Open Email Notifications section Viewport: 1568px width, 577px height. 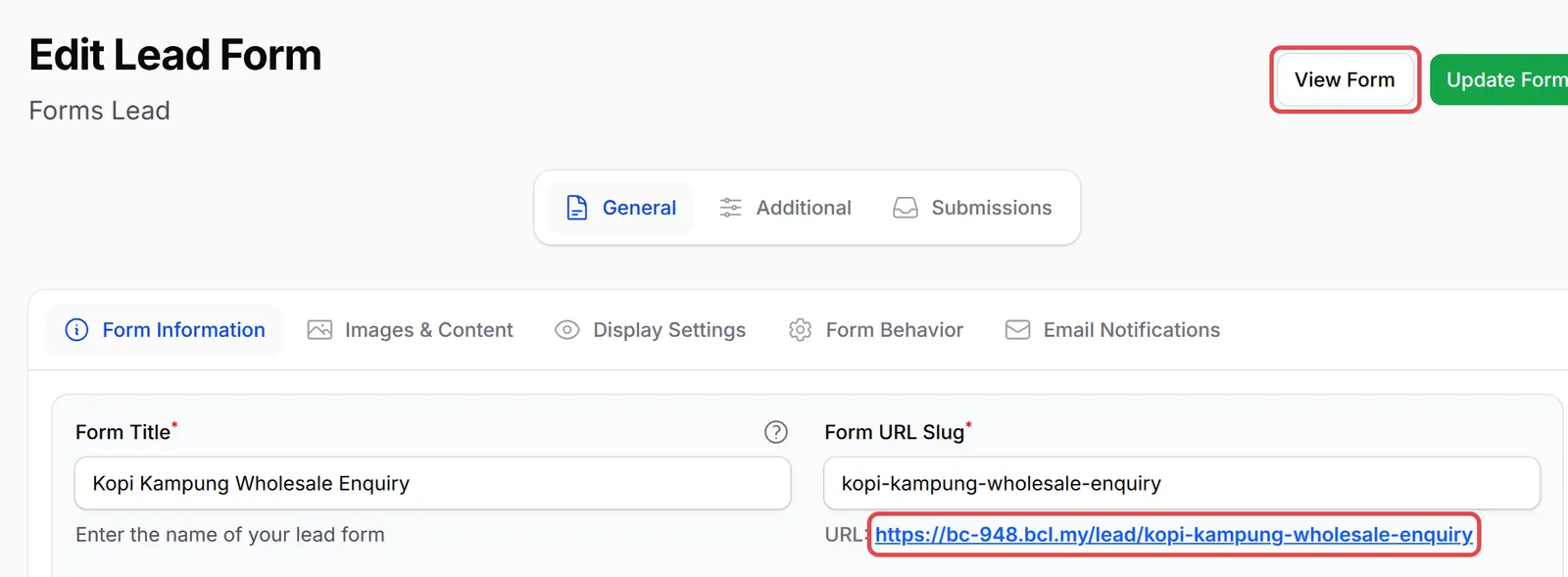(1113, 330)
